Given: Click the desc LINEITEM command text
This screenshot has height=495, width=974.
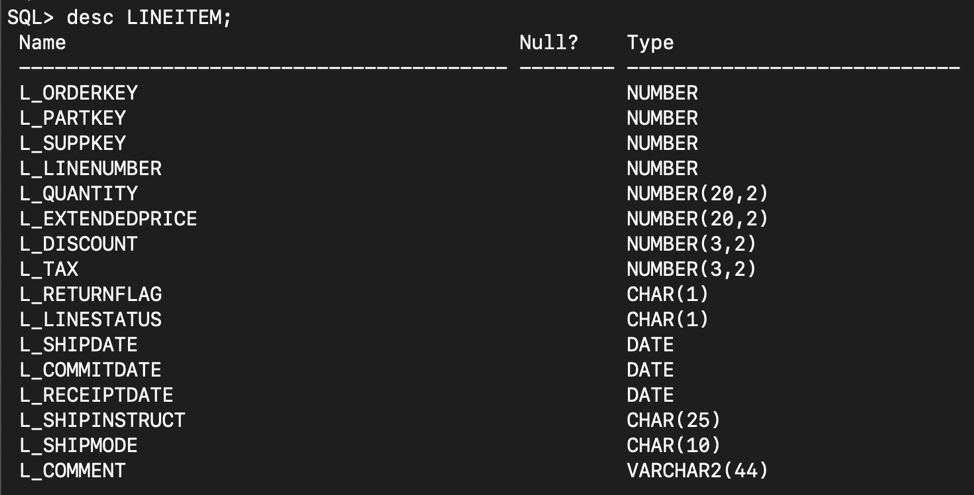Looking at the screenshot, I should 149,17.
